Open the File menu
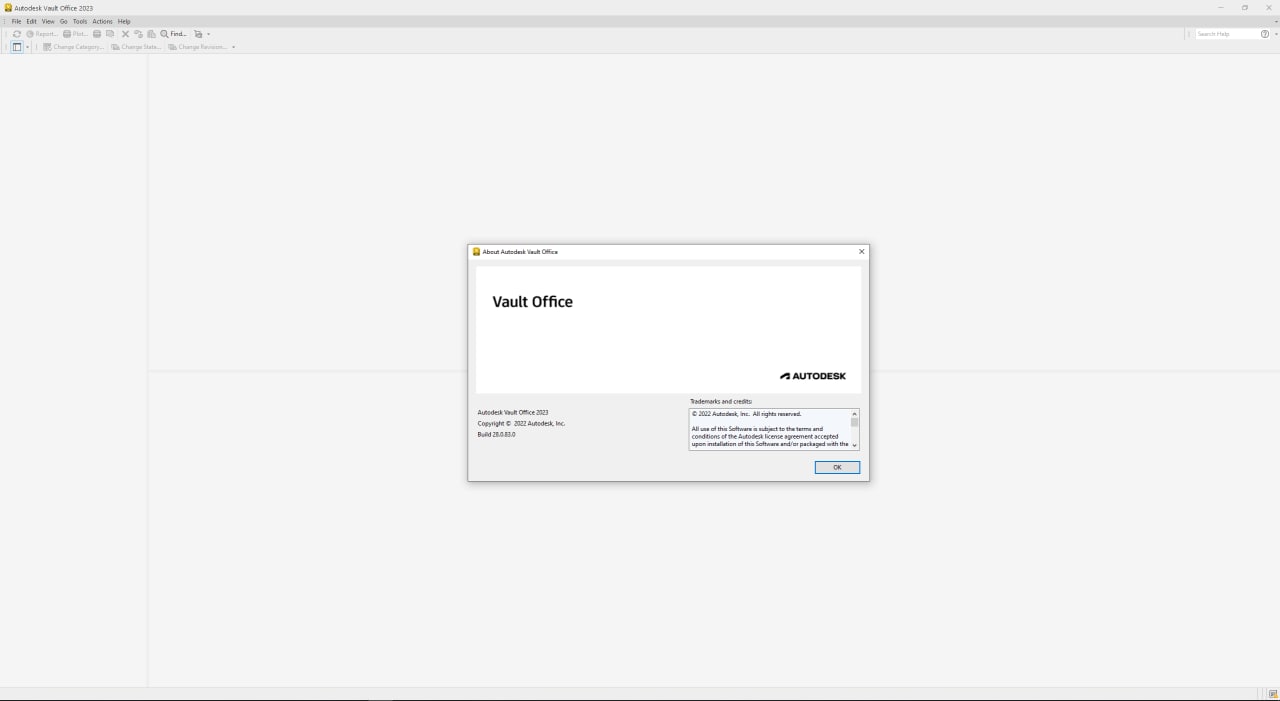The width and height of the screenshot is (1280, 701). (x=16, y=21)
